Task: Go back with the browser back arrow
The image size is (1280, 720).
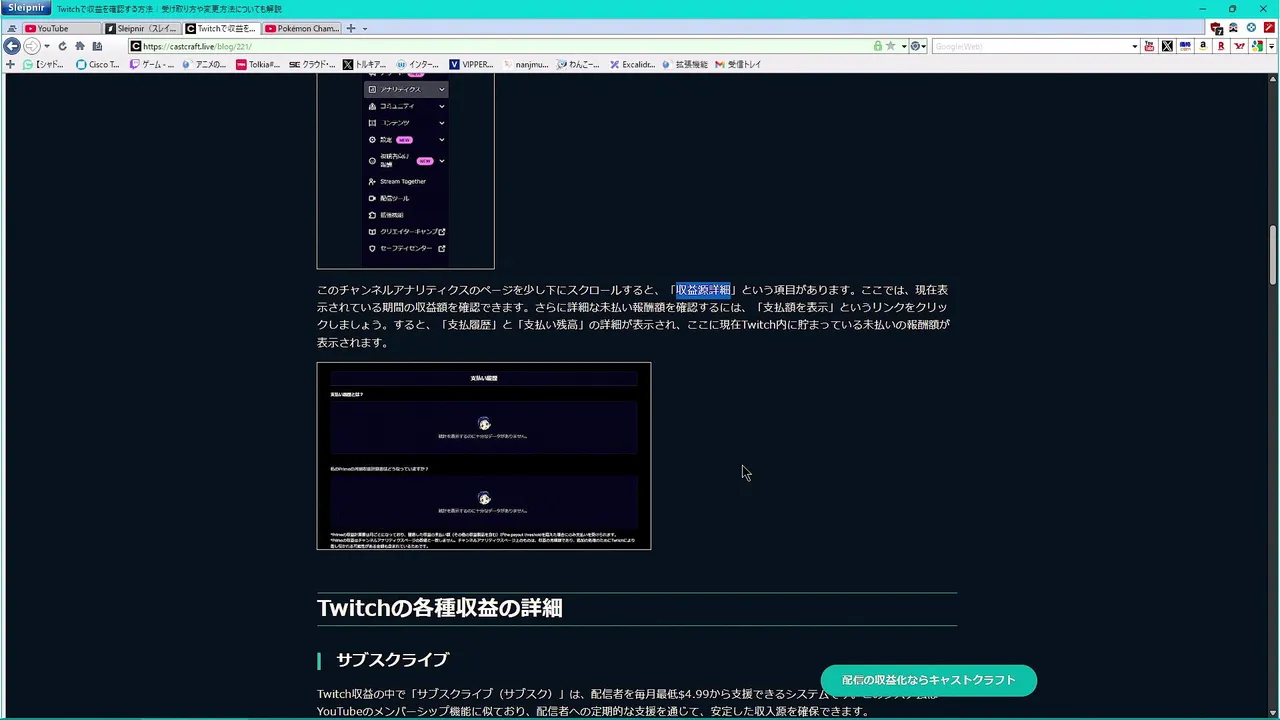Action: coord(12,46)
